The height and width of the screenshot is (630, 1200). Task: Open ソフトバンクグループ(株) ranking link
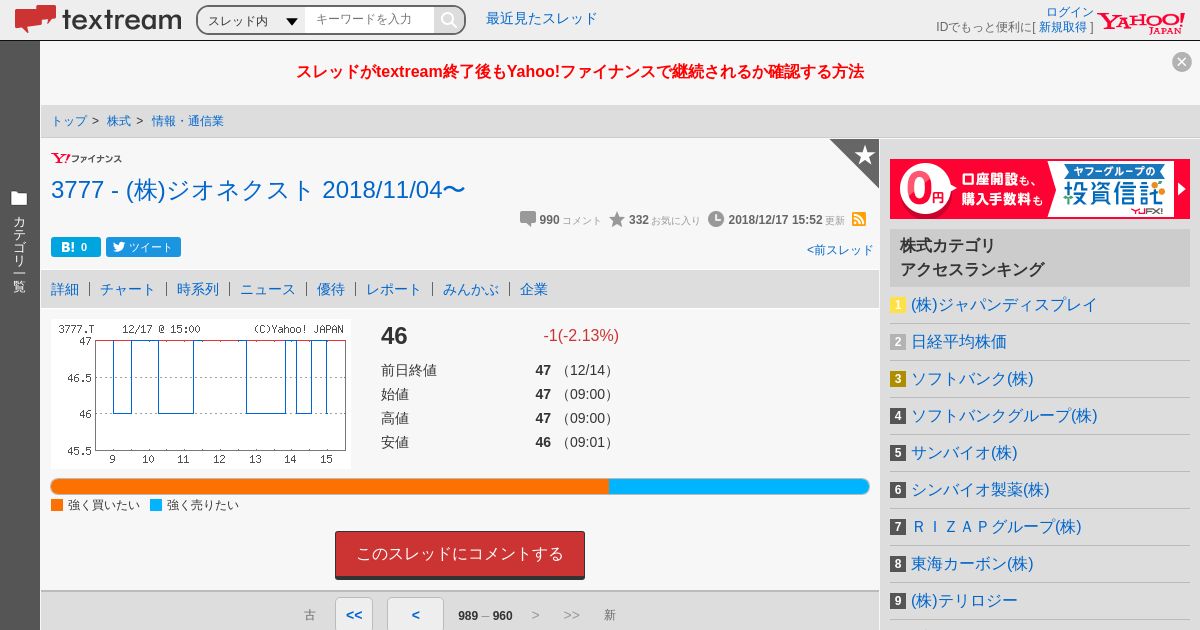(1004, 416)
